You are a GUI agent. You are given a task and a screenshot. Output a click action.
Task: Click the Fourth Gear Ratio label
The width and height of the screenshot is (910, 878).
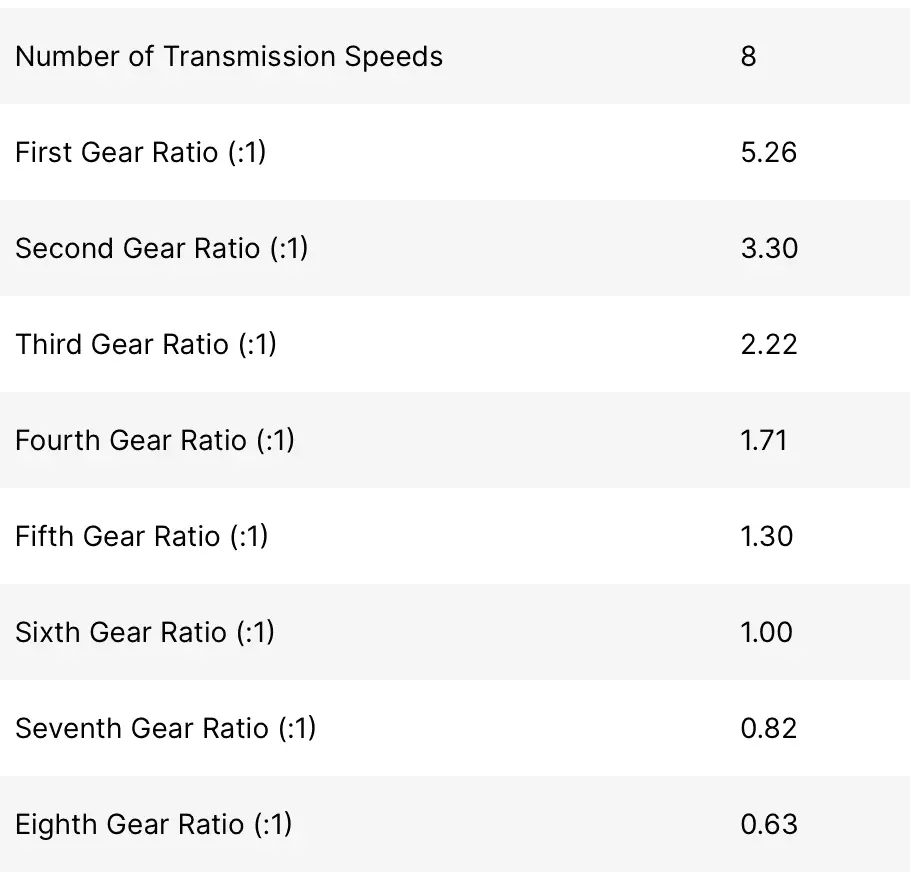click(155, 440)
